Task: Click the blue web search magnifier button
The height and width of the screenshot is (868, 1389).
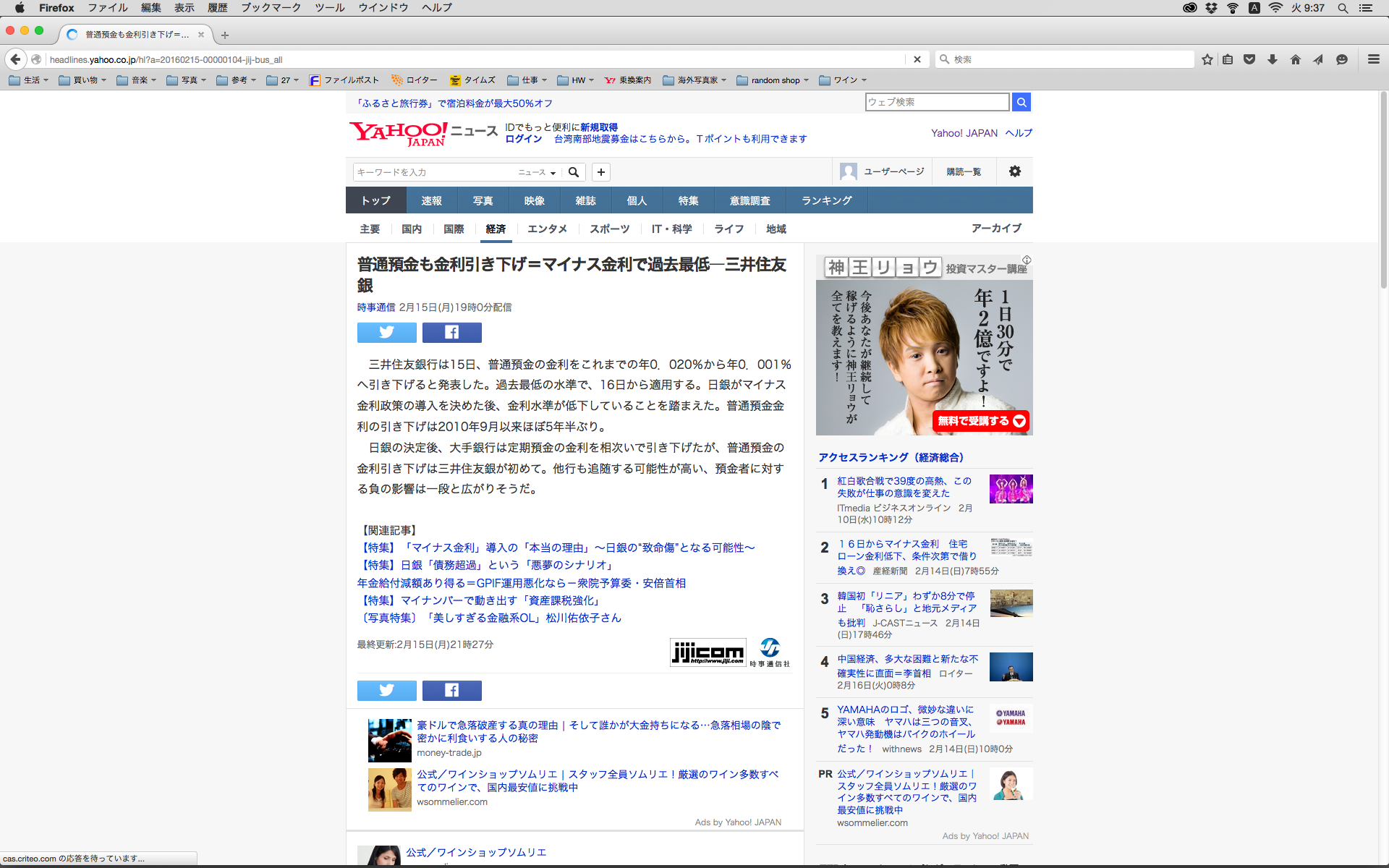Action: [x=1021, y=102]
